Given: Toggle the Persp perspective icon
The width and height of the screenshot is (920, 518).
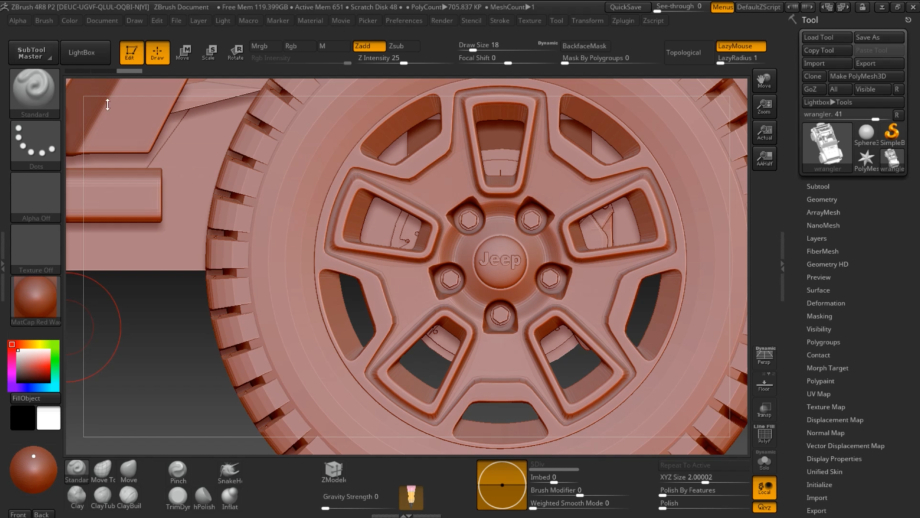Looking at the screenshot, I should tap(765, 356).
